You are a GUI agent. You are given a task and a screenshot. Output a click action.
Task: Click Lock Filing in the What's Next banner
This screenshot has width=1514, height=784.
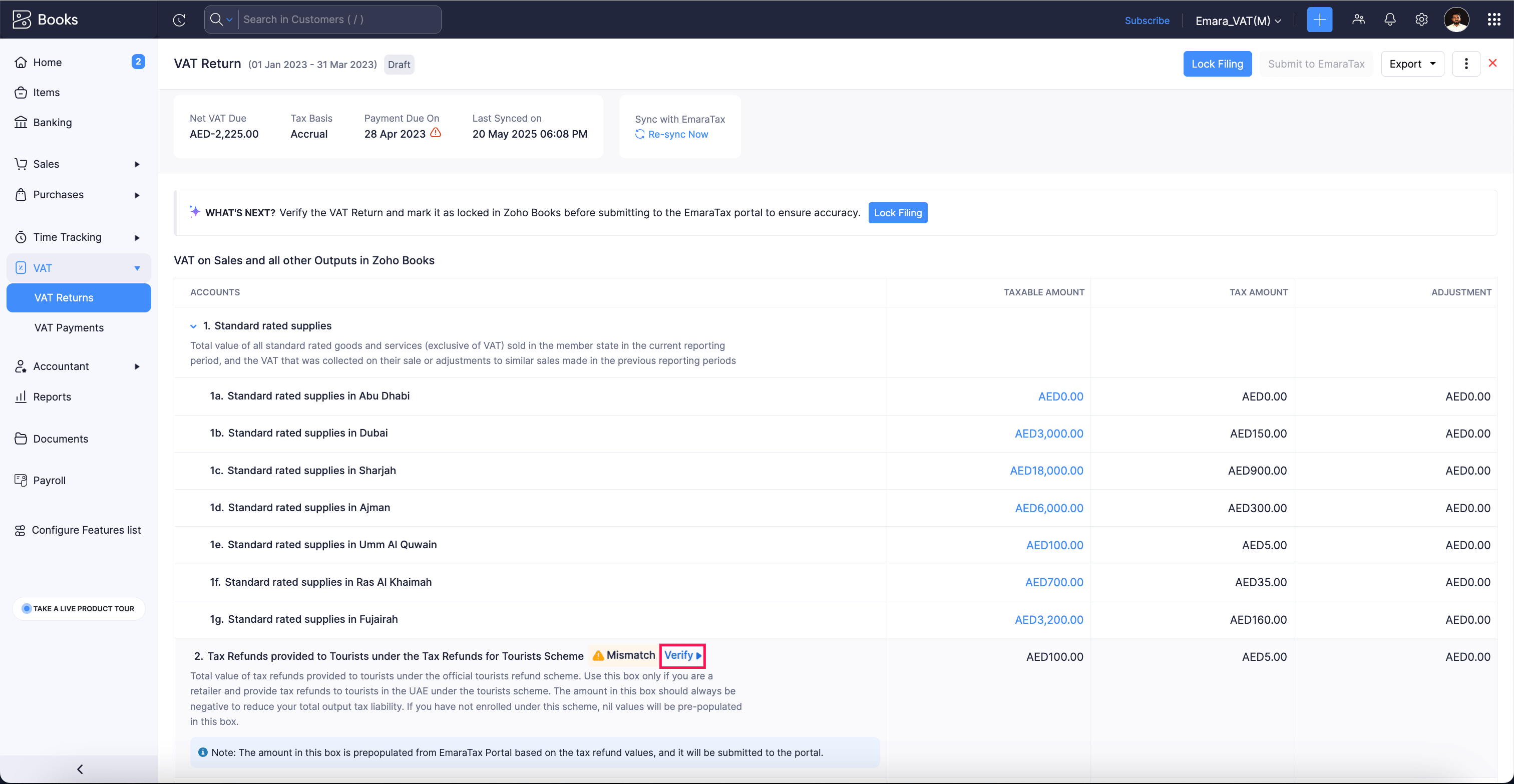898,213
